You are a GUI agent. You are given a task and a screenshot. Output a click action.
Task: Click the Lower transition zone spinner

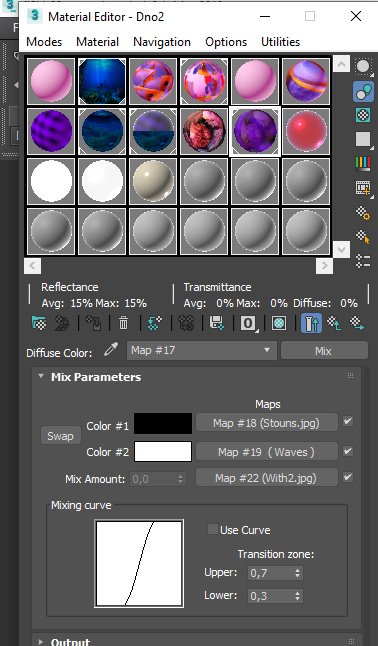click(x=298, y=596)
